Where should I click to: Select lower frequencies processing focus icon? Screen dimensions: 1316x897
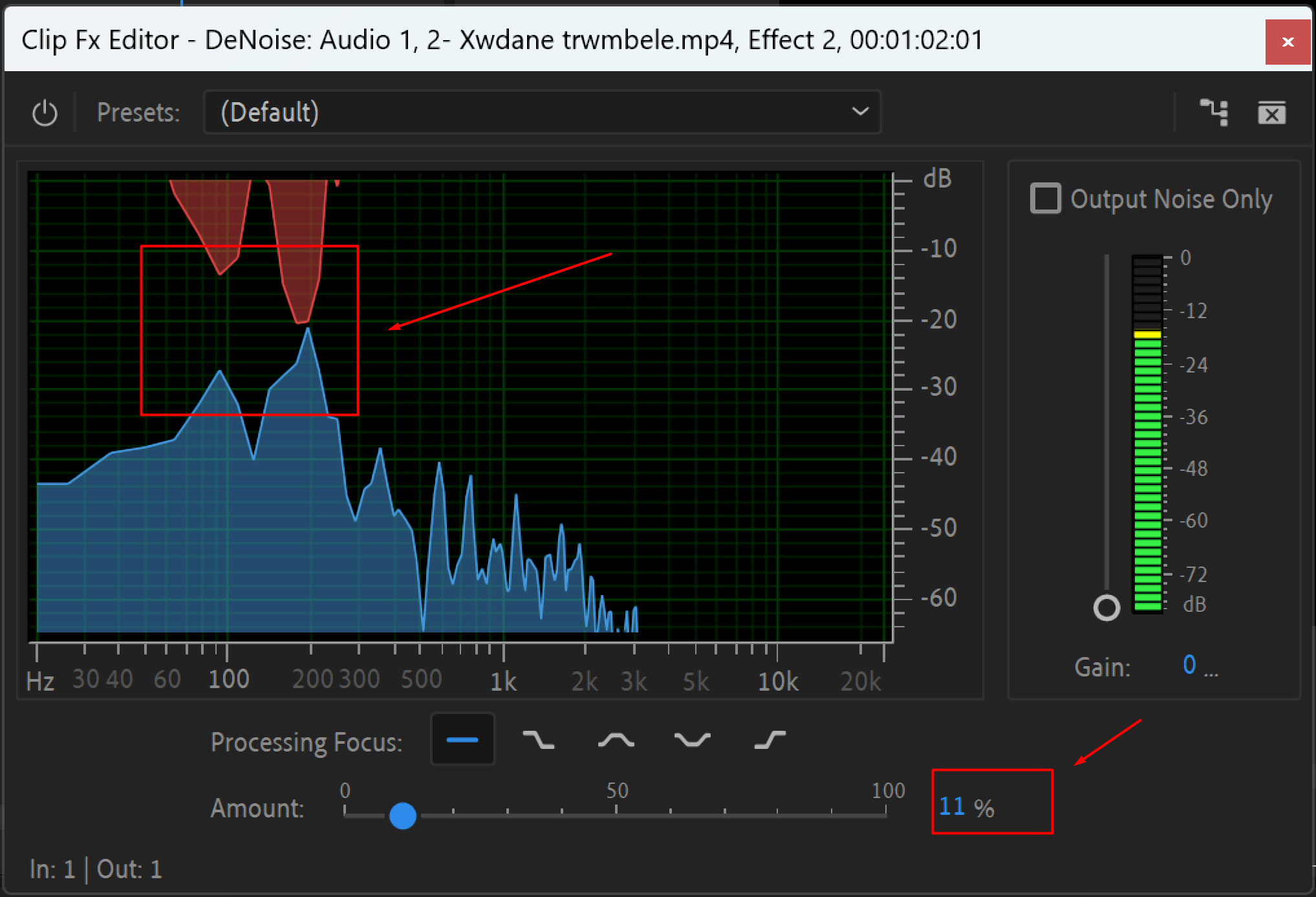pyautogui.click(x=539, y=740)
